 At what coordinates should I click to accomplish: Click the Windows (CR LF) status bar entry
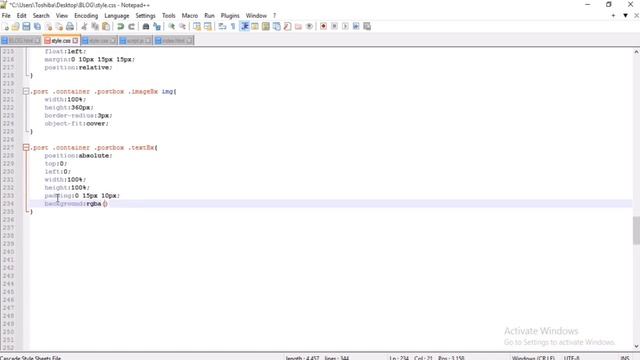point(533,358)
